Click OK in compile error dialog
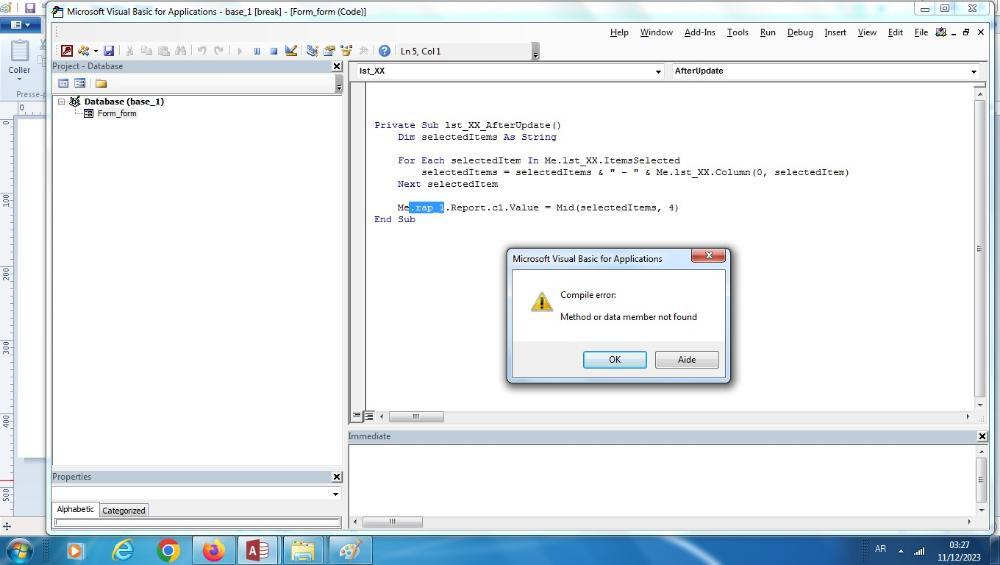This screenshot has height=565, width=1000. coord(615,360)
